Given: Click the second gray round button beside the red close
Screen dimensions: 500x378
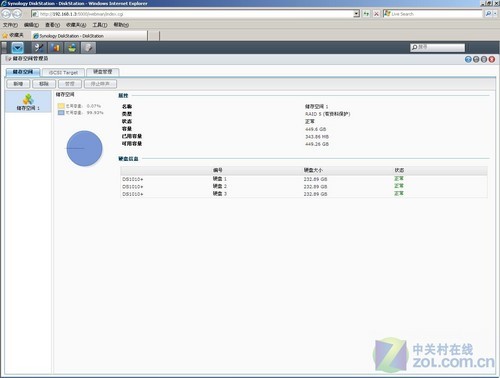Looking at the screenshot, I should [x=484, y=59].
